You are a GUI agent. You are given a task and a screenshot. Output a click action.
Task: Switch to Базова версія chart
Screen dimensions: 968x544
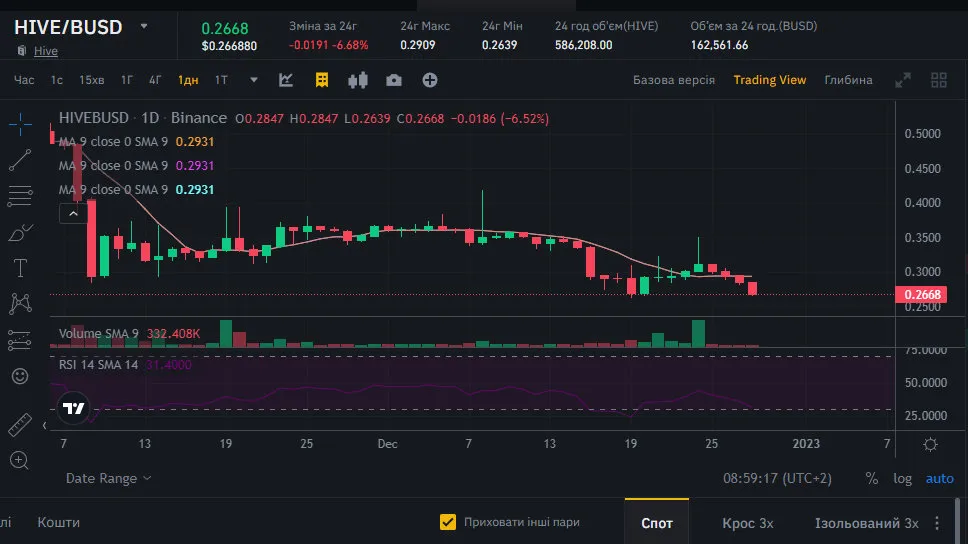(674, 80)
